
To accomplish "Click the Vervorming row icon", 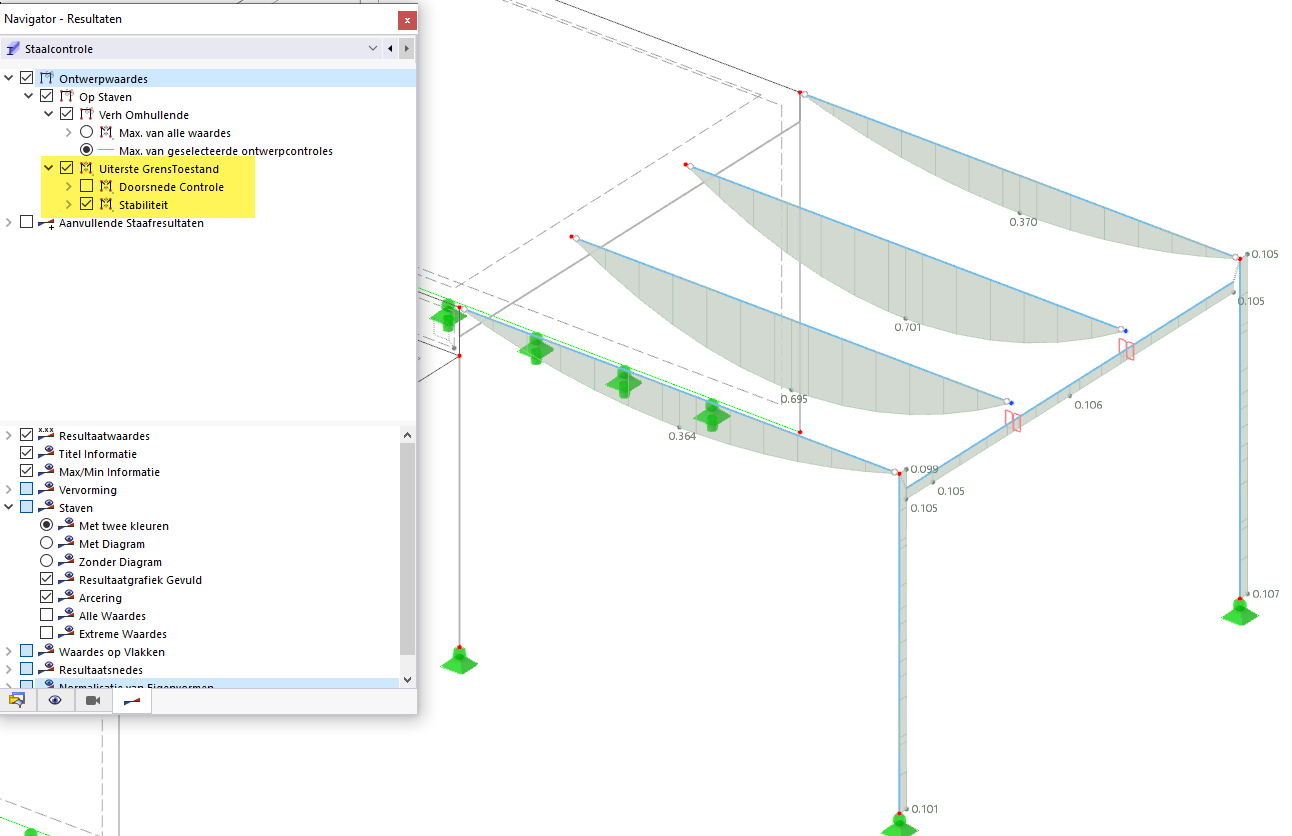I will tap(47, 489).
